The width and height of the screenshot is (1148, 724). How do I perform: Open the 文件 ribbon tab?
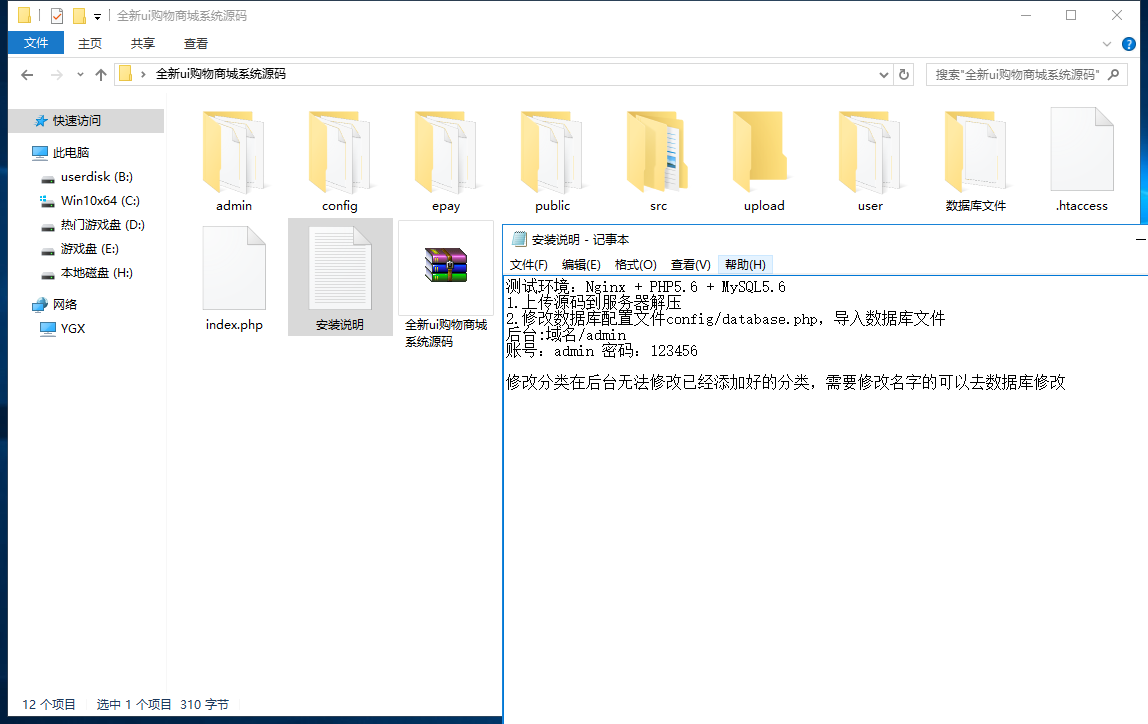(36, 43)
